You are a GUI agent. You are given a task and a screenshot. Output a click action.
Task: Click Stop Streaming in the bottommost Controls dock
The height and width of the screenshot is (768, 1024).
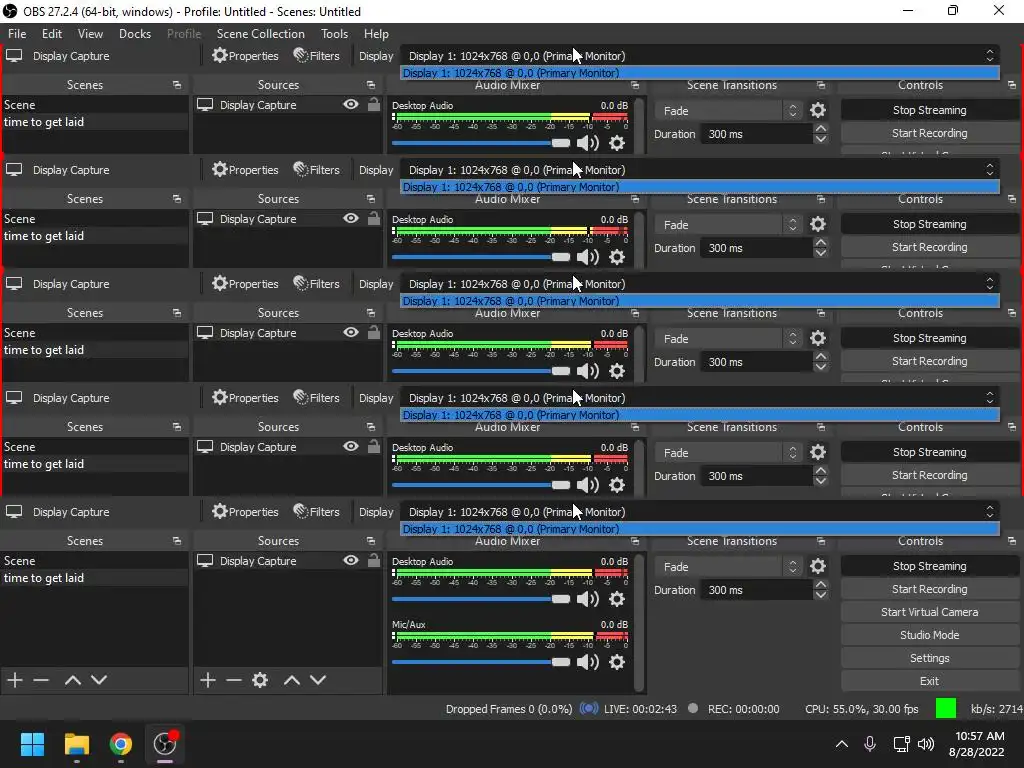tap(929, 566)
